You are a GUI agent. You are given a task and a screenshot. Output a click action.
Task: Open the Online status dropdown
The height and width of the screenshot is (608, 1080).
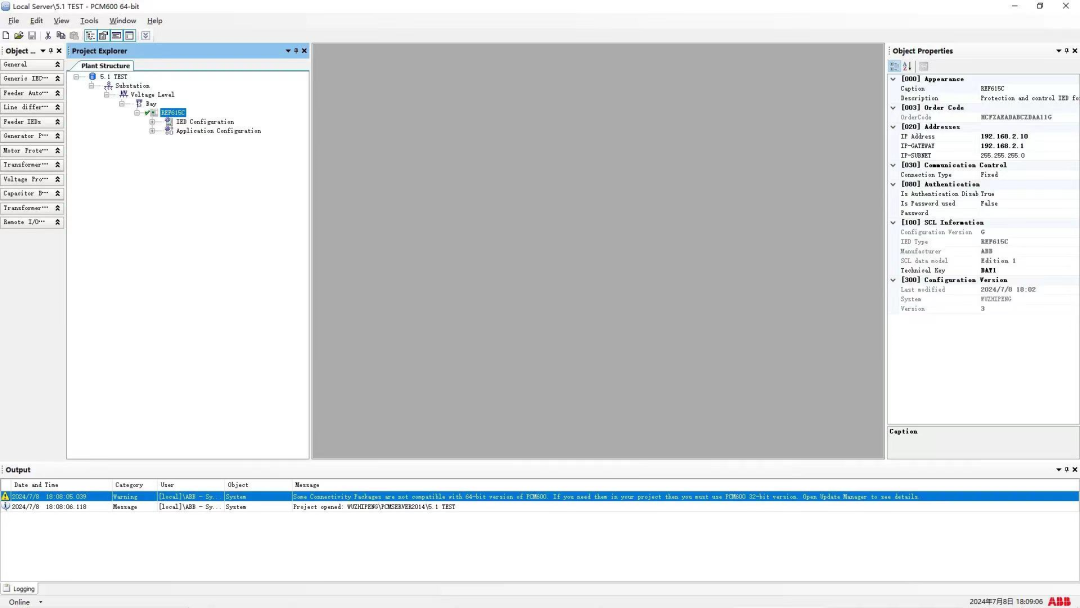point(41,602)
